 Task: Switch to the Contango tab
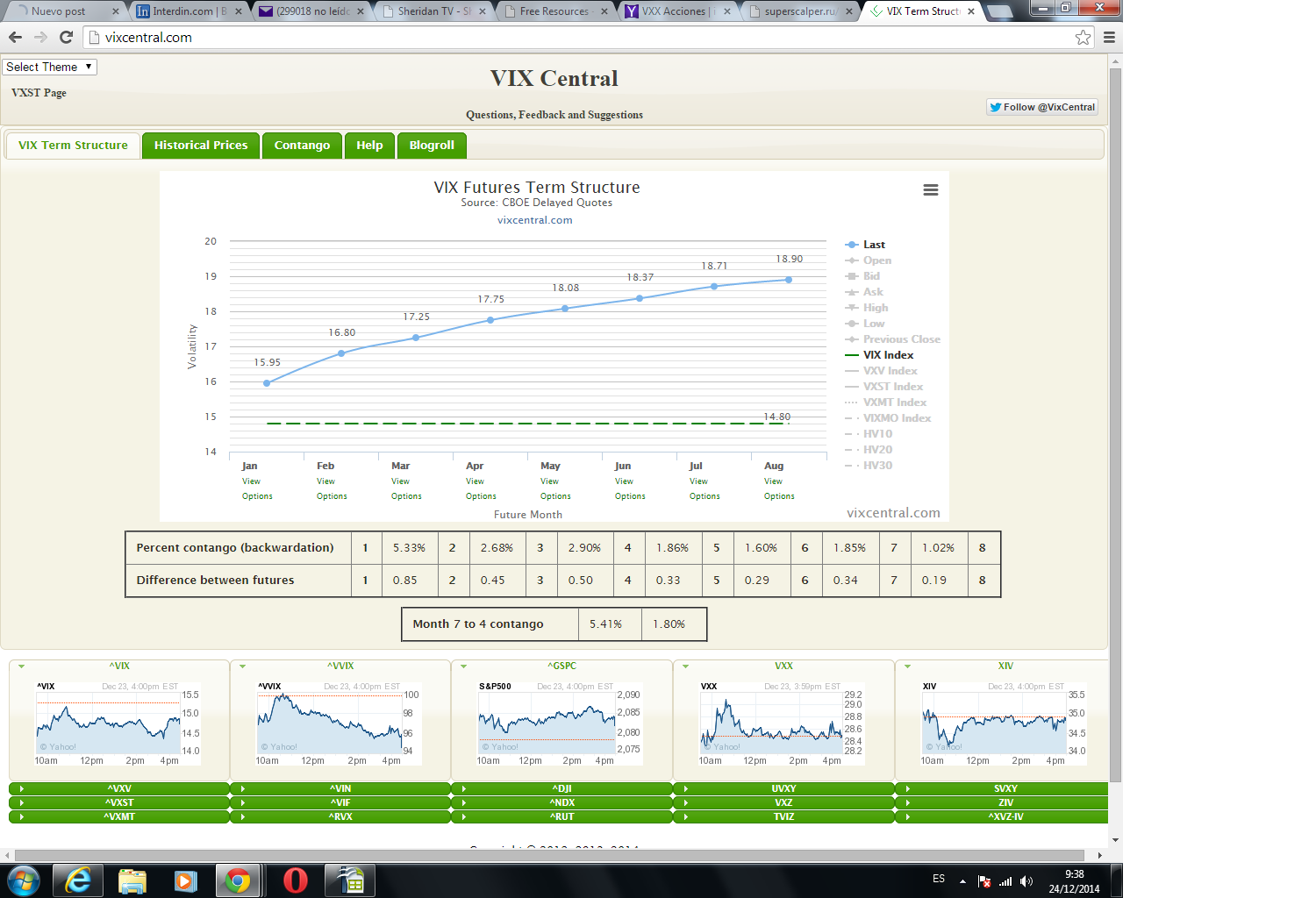tap(302, 146)
